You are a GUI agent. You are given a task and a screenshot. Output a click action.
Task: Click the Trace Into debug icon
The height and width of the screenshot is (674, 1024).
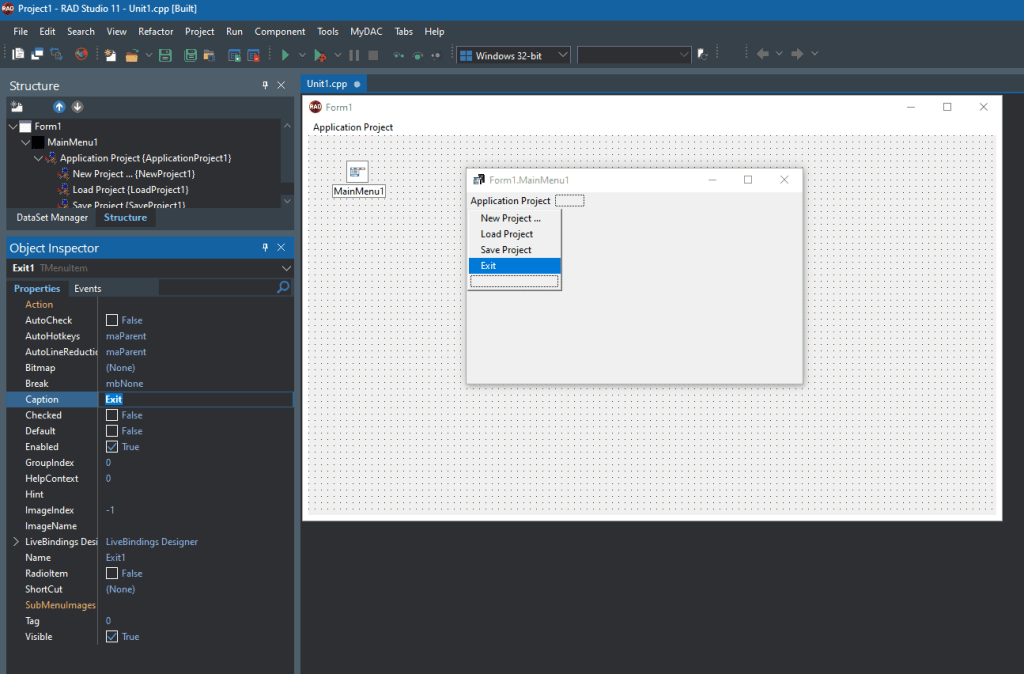click(x=398, y=56)
